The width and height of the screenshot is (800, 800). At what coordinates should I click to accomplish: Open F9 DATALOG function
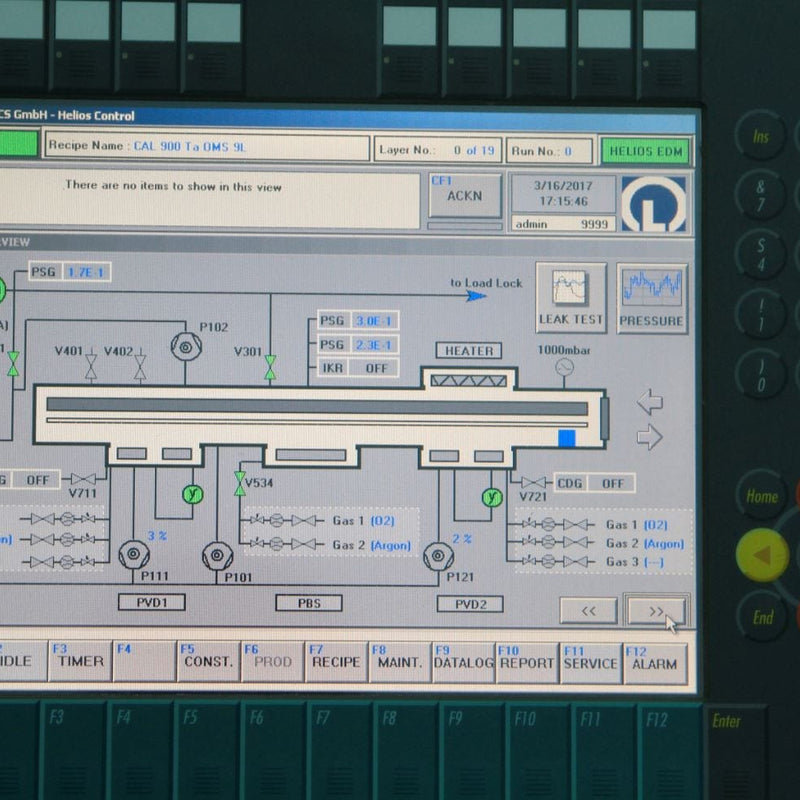463,663
